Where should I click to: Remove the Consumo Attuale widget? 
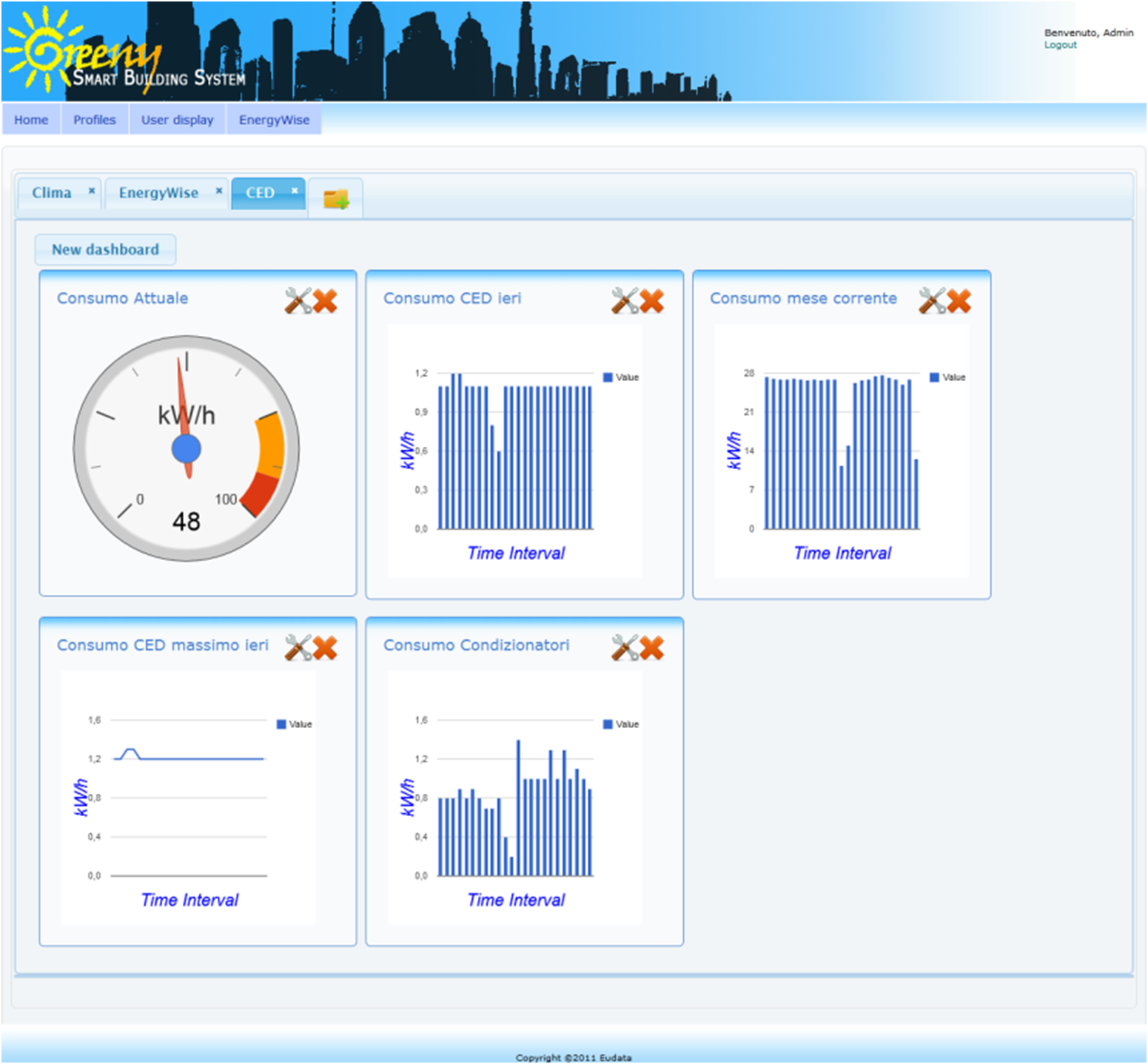click(x=325, y=300)
